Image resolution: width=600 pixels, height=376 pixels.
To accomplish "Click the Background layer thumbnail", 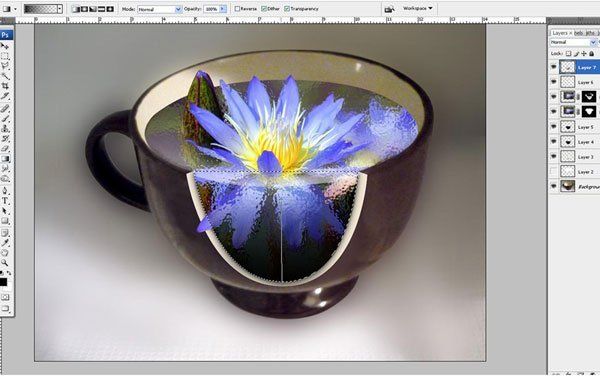I will tap(567, 186).
